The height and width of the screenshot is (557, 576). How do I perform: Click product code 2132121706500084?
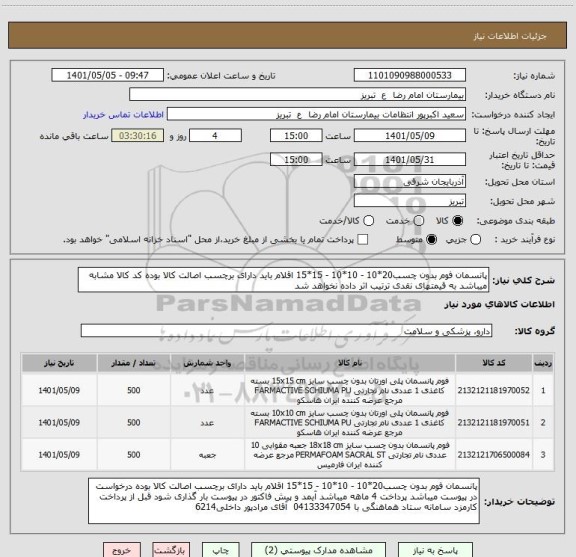[x=494, y=455]
